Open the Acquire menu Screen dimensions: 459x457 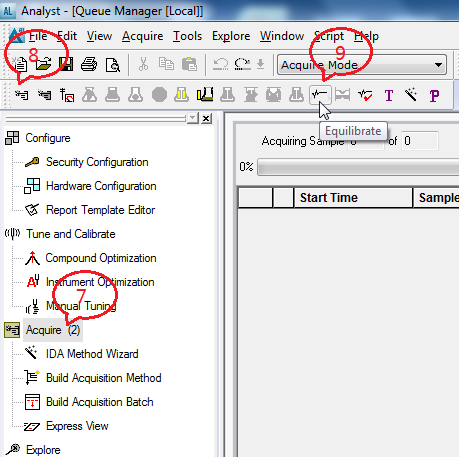point(142,36)
